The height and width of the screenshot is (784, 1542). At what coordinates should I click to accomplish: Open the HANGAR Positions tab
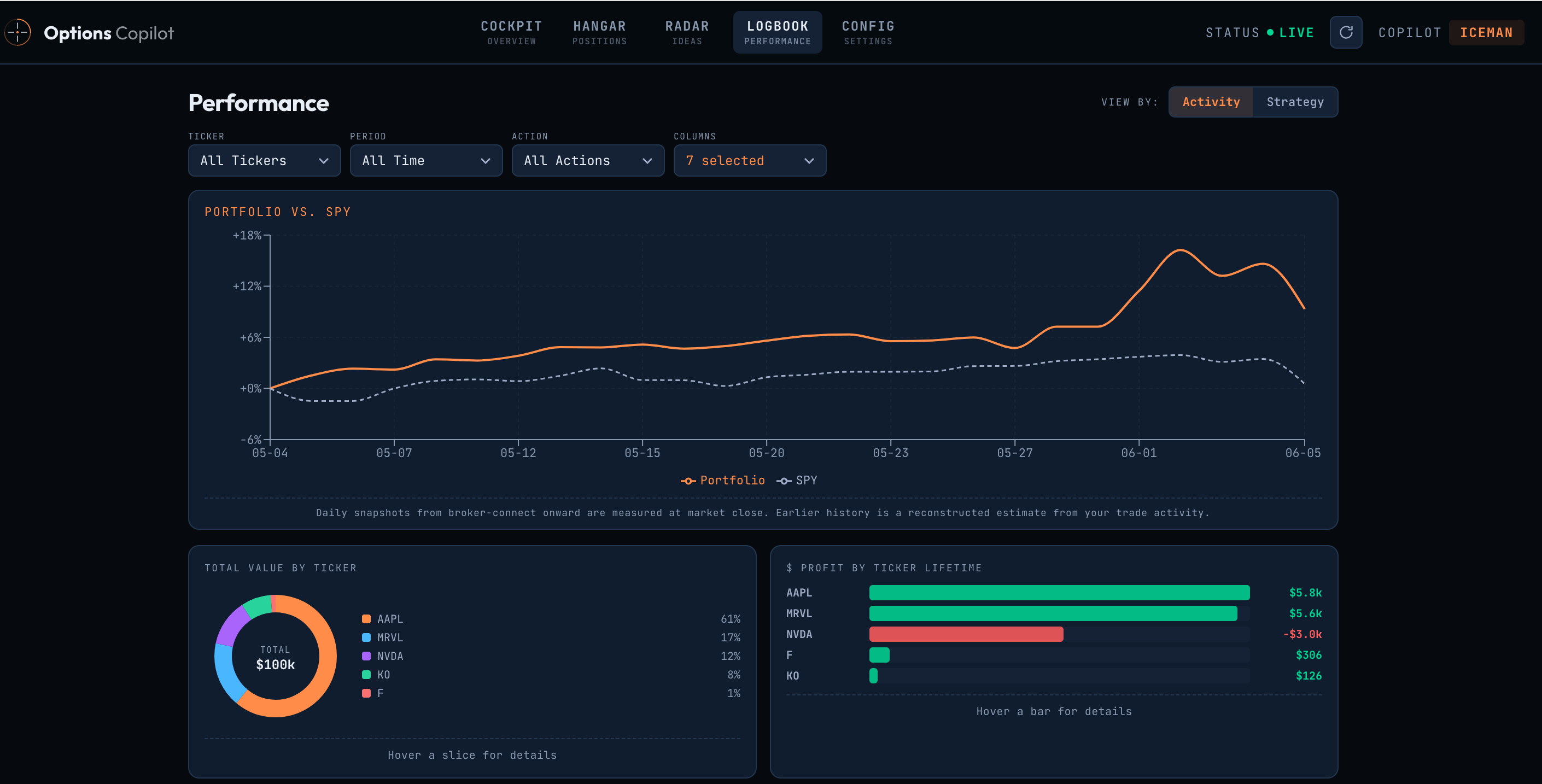(x=599, y=32)
